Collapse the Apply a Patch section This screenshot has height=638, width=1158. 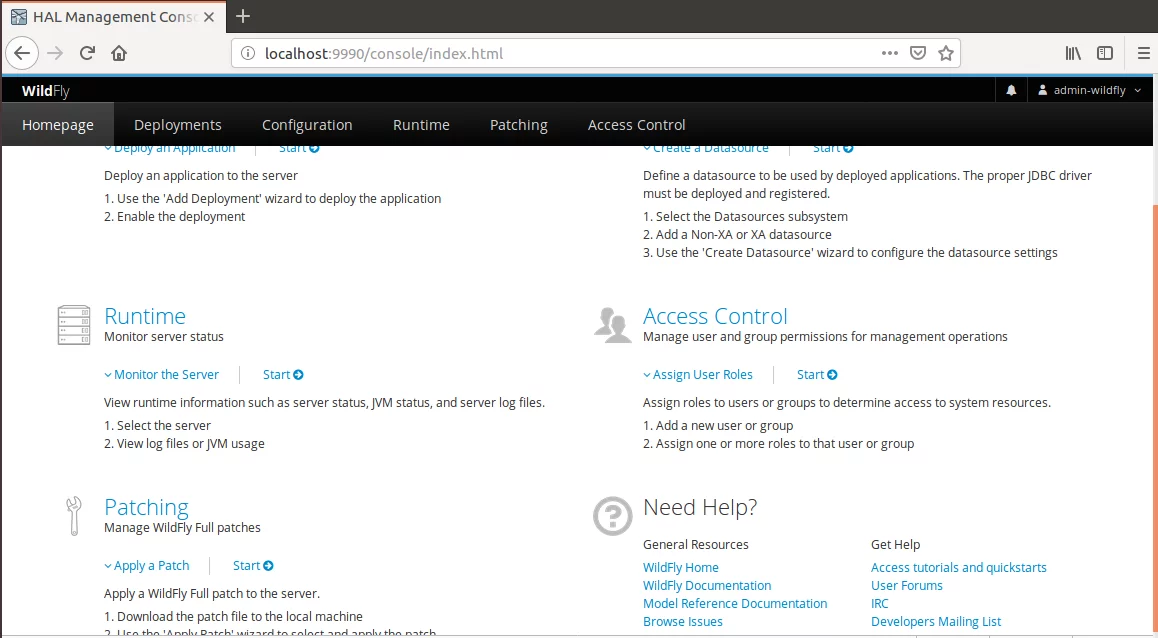point(147,566)
